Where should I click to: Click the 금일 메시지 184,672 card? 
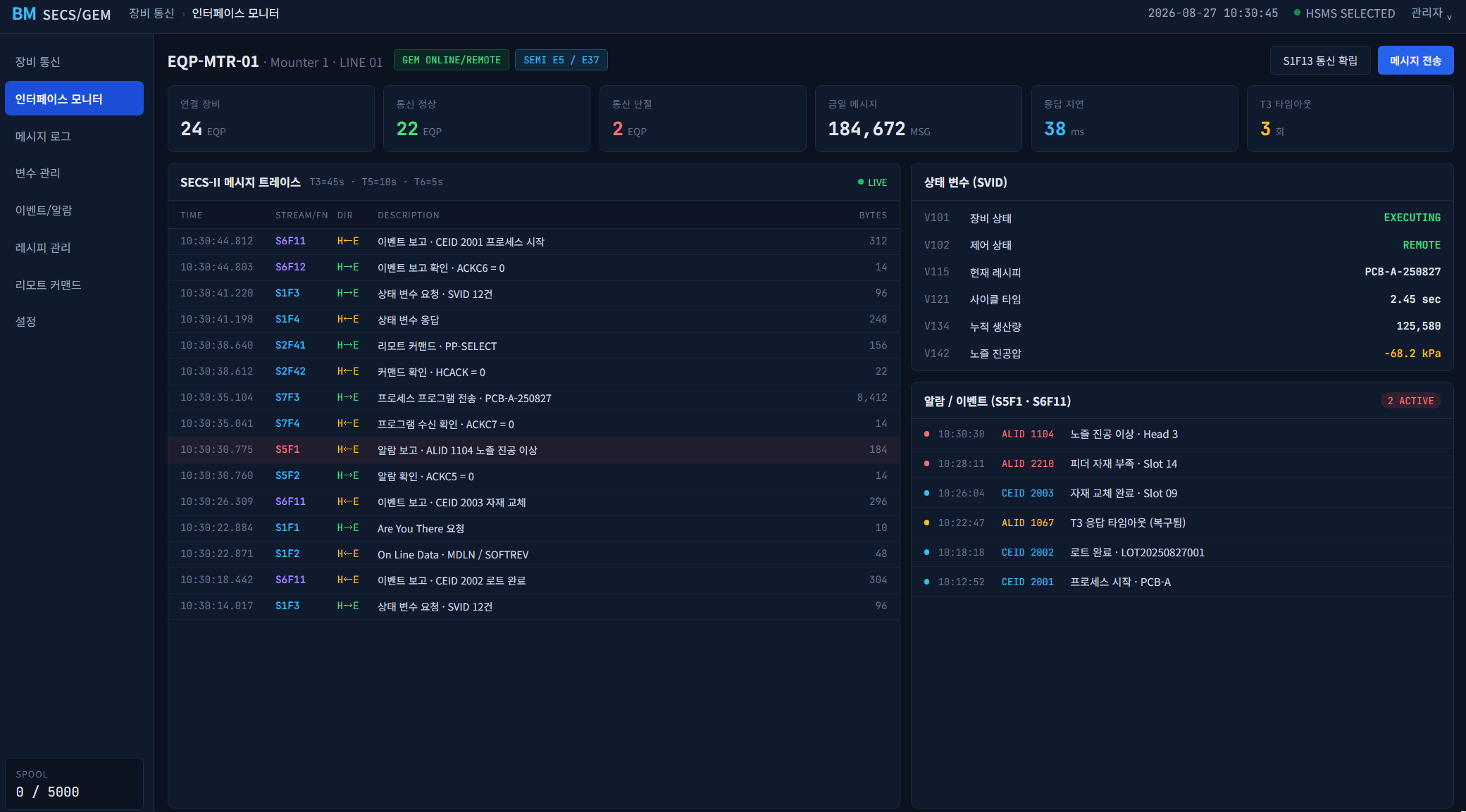click(918, 118)
